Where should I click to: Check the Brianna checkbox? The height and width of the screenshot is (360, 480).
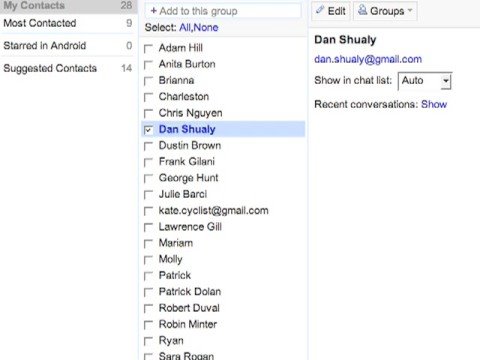point(148,81)
